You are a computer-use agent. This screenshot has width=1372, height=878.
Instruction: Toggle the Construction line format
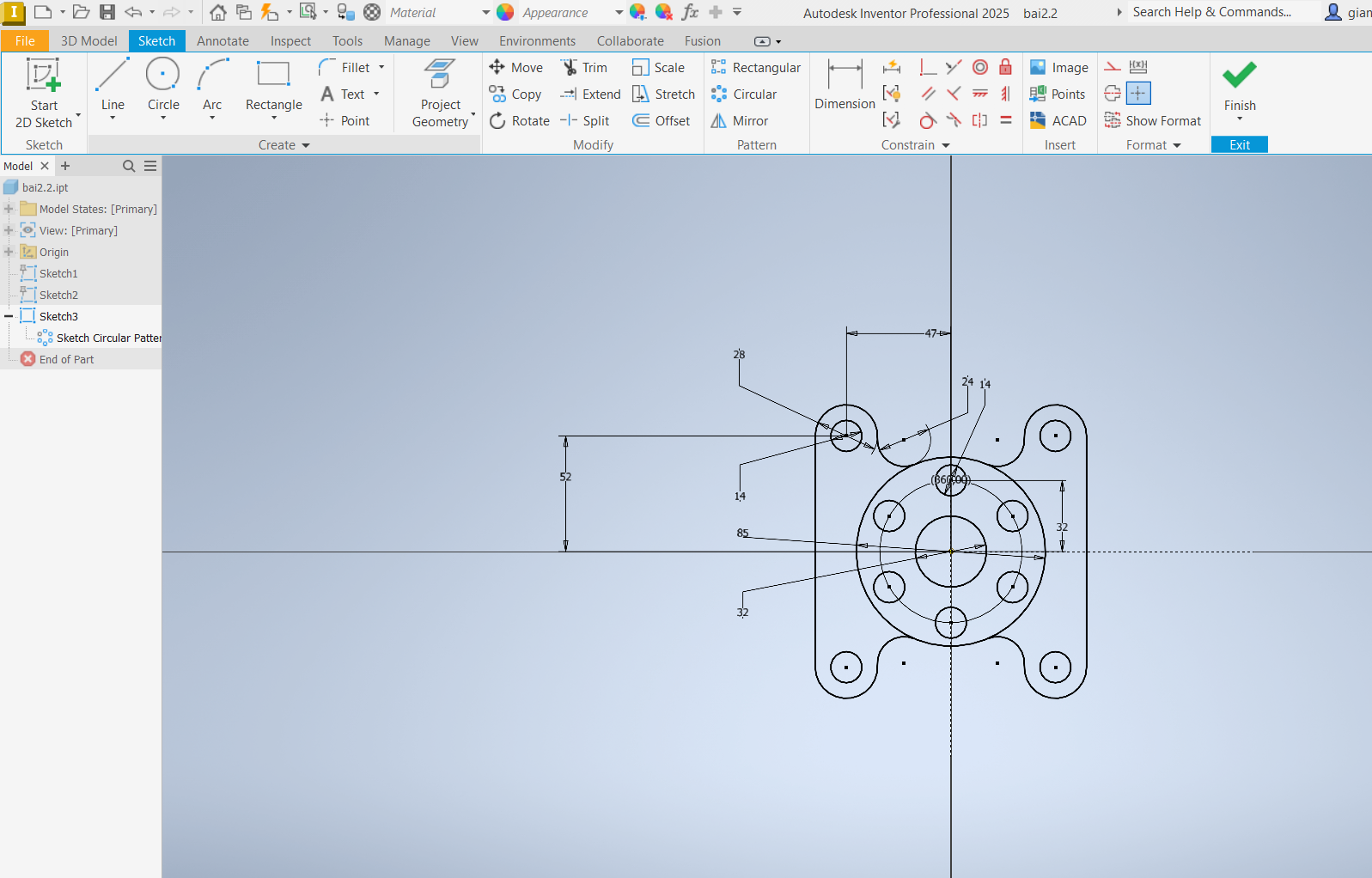point(1113,67)
